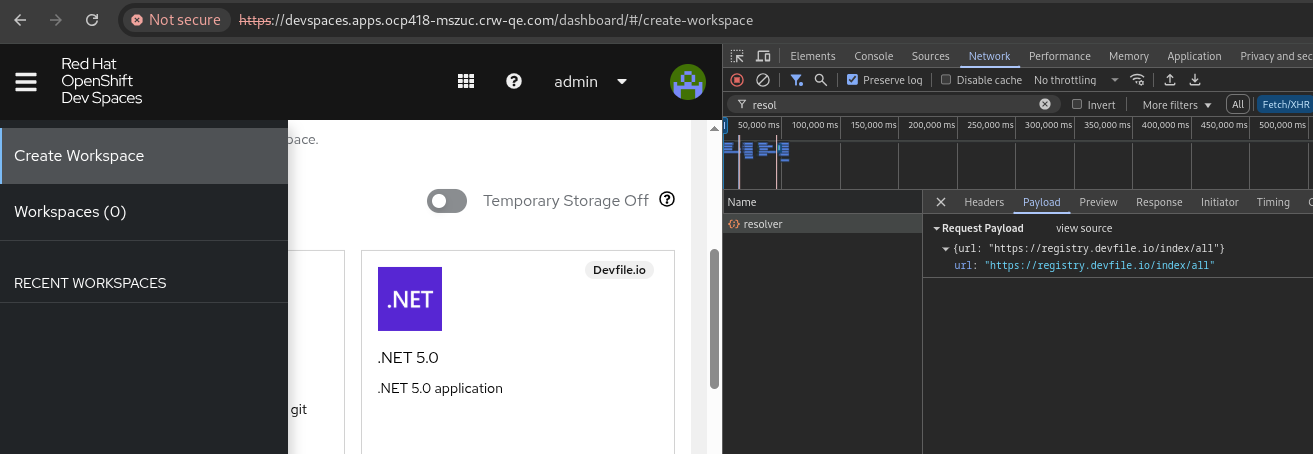Switch to the Console tab
The image size is (1313, 454).
[873, 56]
